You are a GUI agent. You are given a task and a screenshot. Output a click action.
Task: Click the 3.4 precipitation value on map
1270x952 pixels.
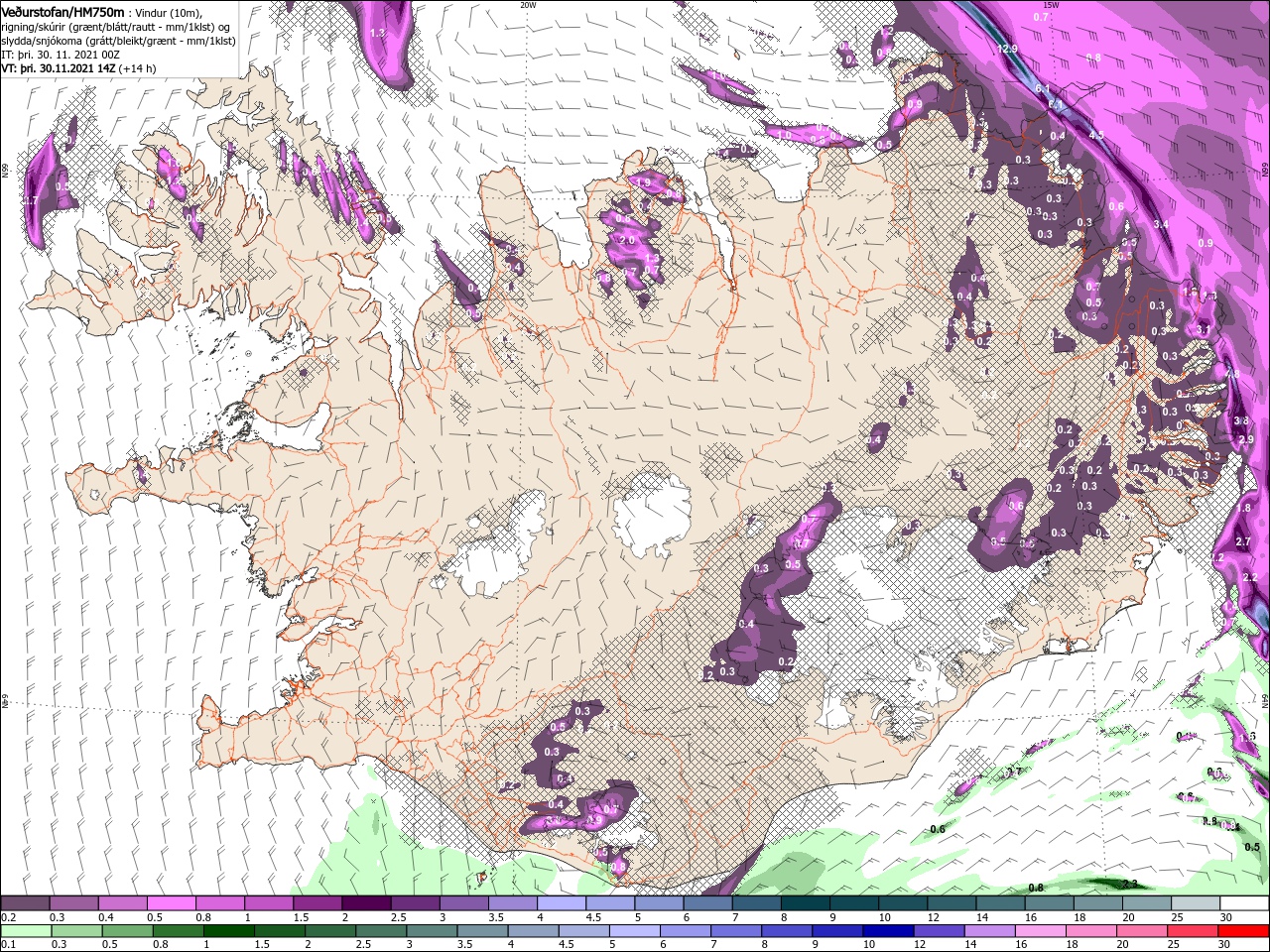point(1162,225)
